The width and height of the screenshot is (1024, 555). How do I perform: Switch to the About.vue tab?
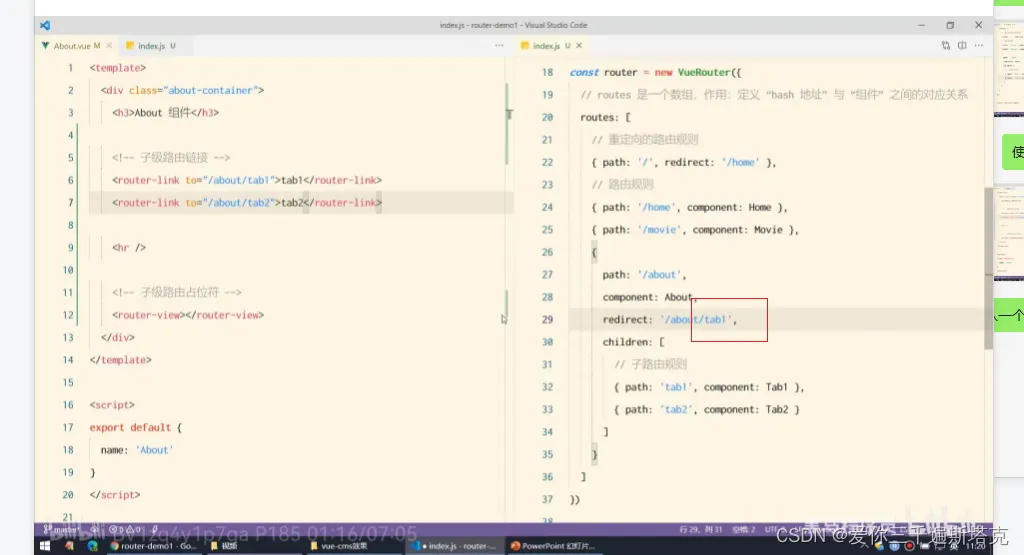pos(70,46)
